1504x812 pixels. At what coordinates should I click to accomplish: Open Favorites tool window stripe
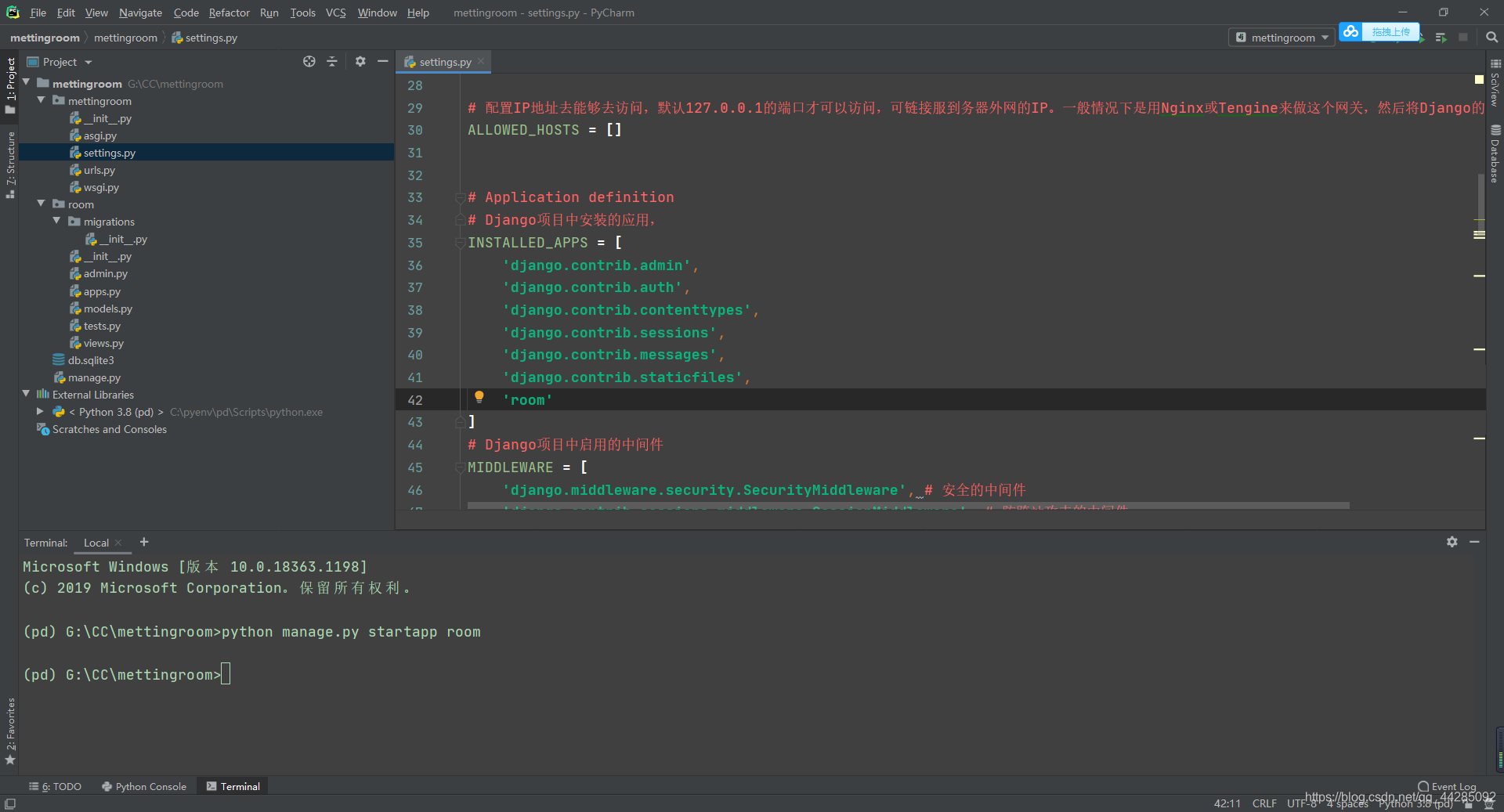[10, 731]
